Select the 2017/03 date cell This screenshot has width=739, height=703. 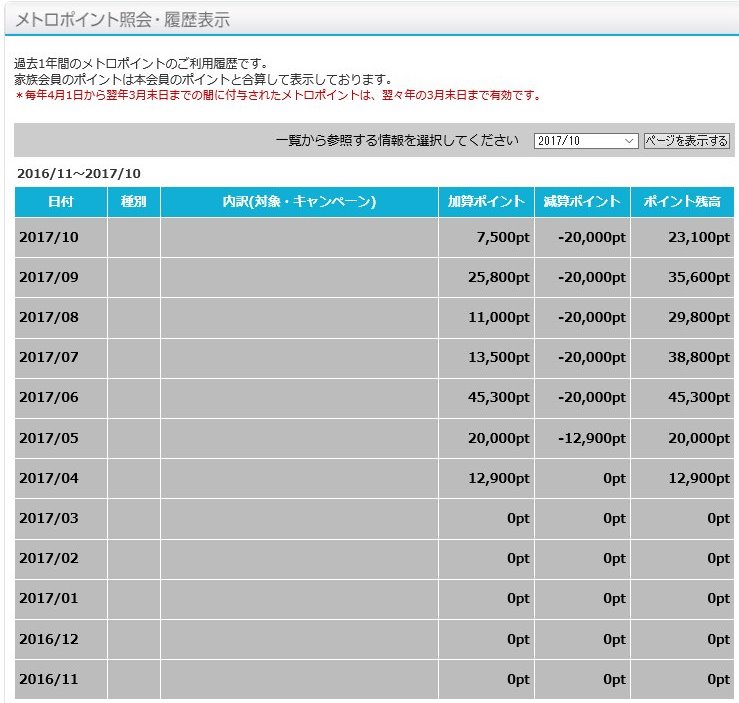pos(61,518)
